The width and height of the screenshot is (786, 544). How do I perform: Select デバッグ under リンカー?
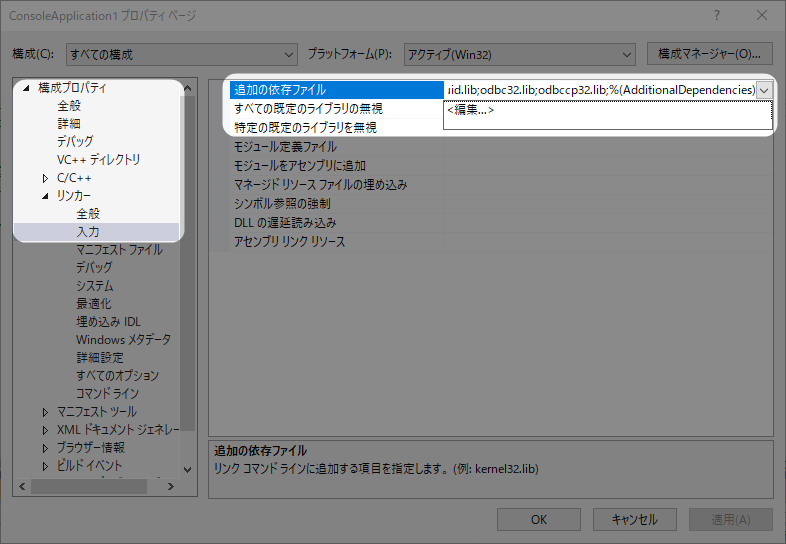tap(94, 268)
